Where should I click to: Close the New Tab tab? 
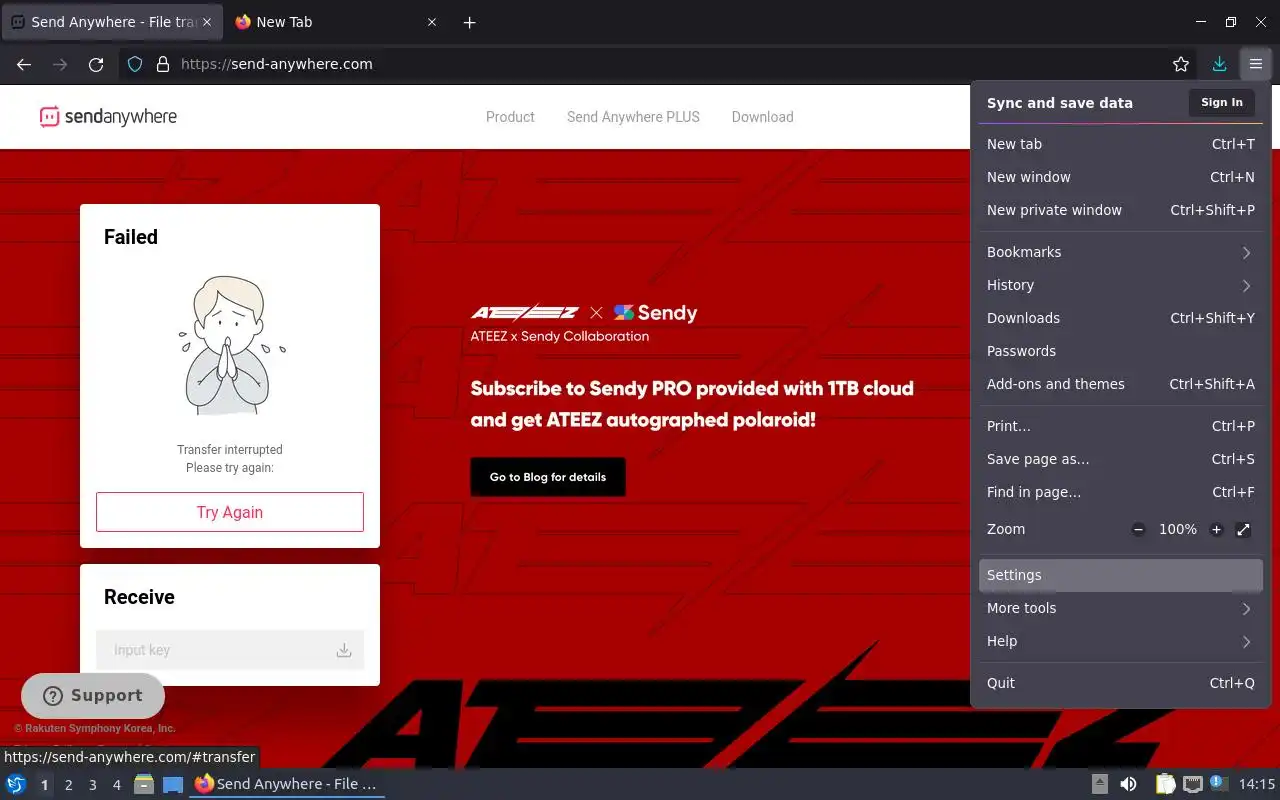pyautogui.click(x=432, y=22)
